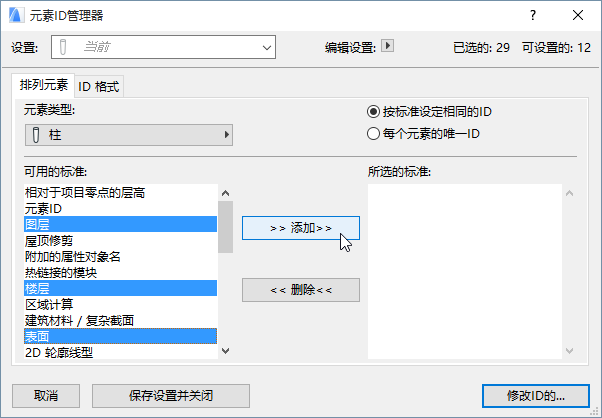Click 保存设置并关闭 button
The width and height of the screenshot is (602, 418).
pyautogui.click(x=169, y=395)
